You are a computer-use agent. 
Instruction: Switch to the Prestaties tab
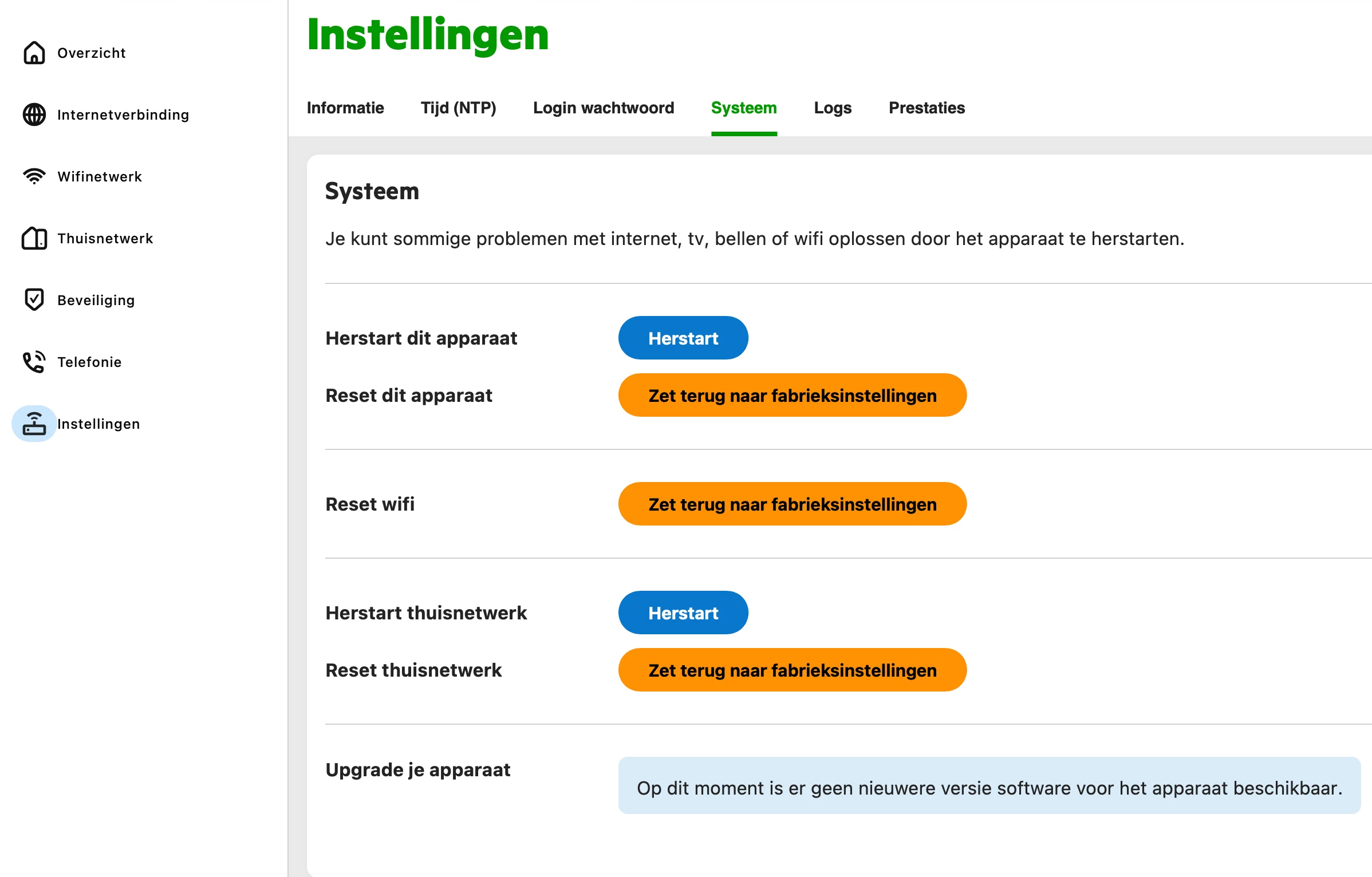point(927,108)
